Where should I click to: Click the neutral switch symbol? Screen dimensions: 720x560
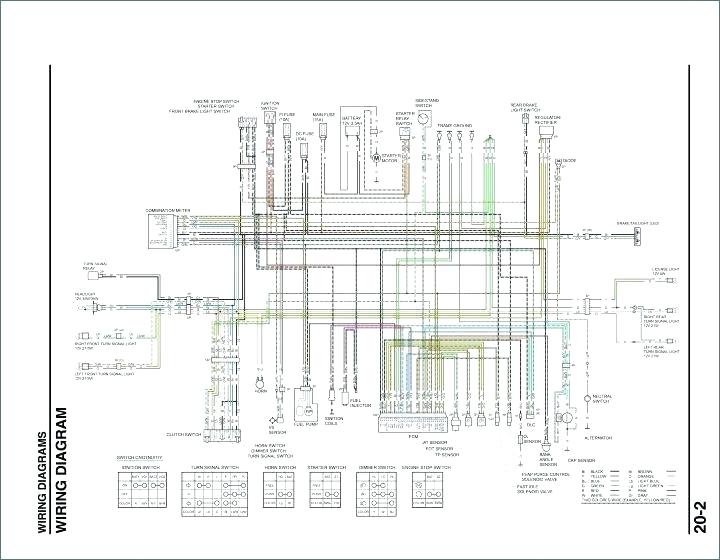pyautogui.click(x=587, y=398)
